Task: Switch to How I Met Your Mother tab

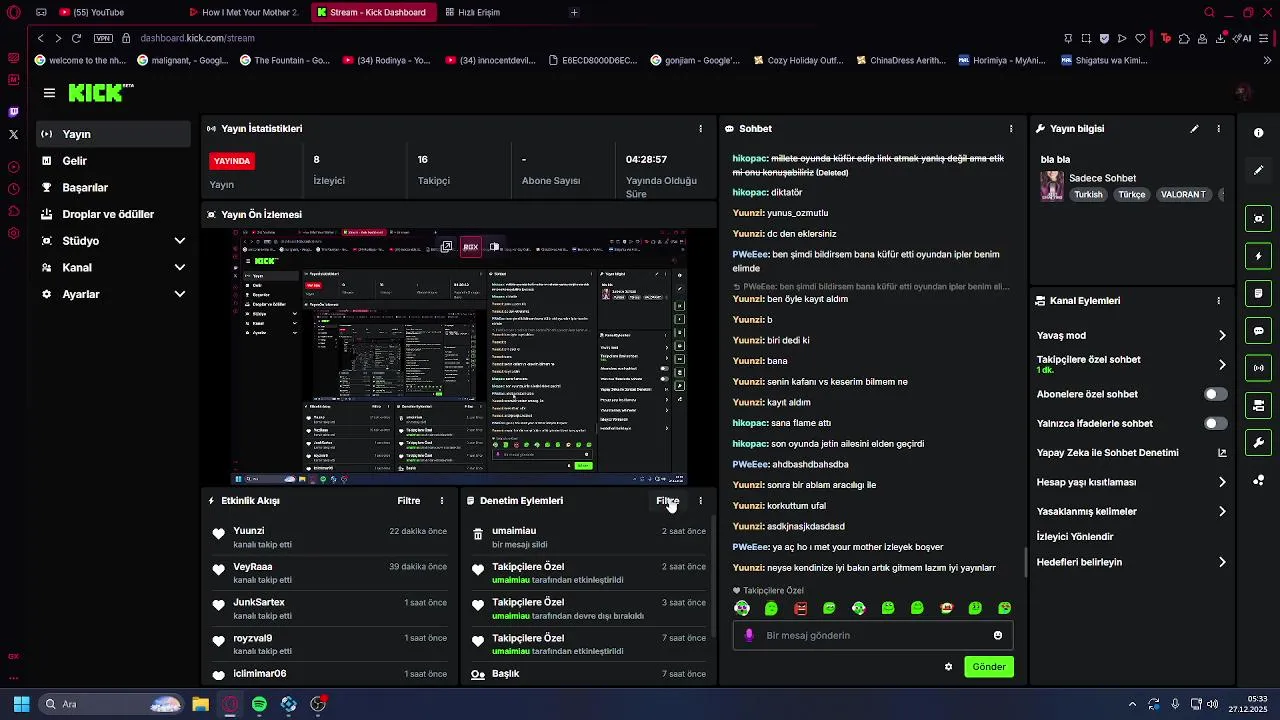Action: [x=245, y=12]
